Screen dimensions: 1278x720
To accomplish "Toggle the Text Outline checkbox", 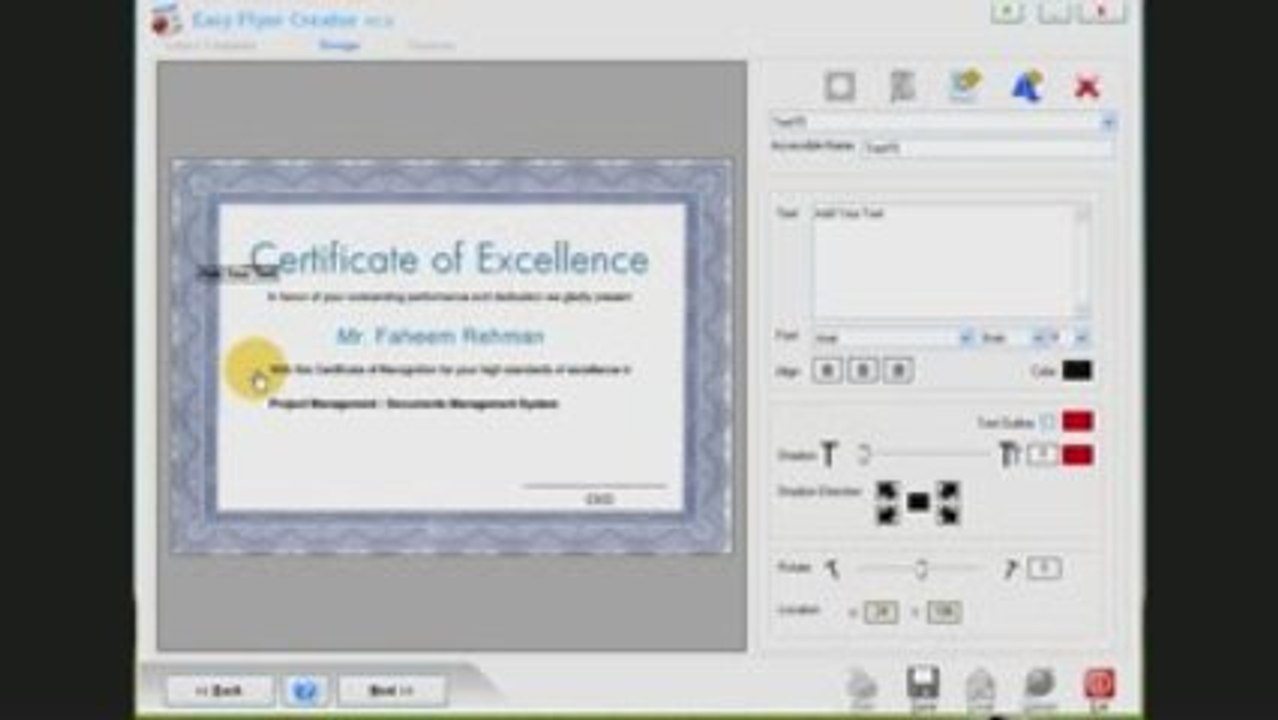I will pos(1047,422).
